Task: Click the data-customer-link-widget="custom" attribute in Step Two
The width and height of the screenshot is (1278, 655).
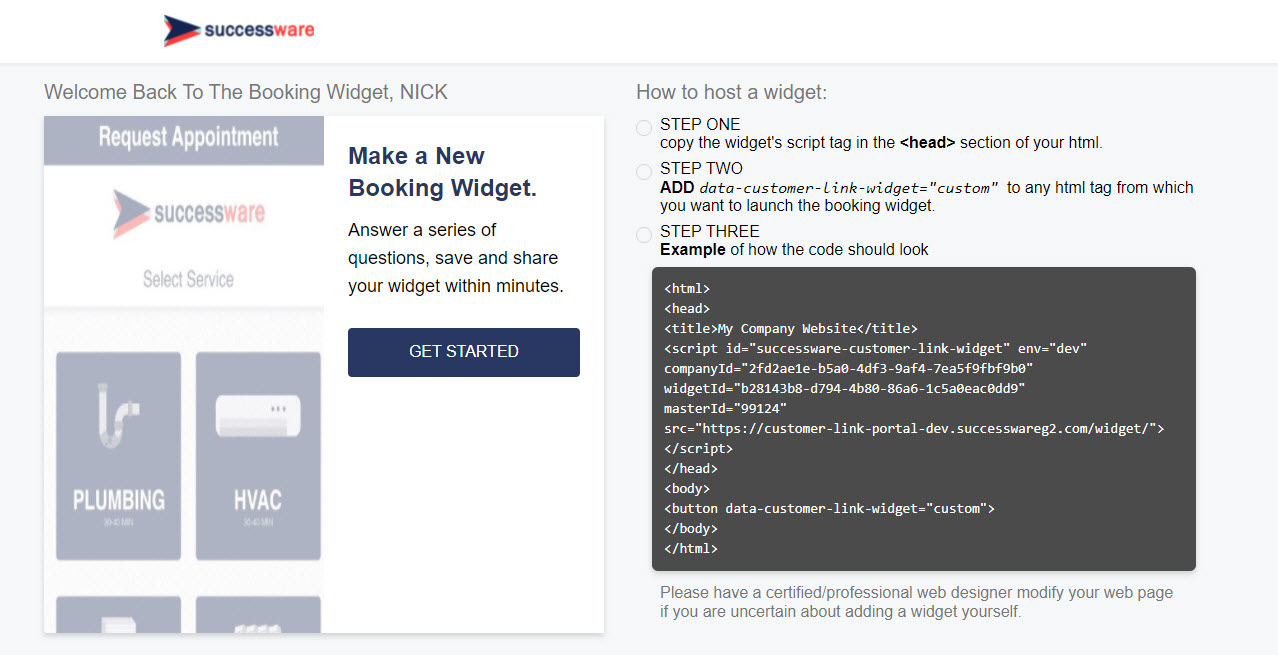Action: coord(848,188)
